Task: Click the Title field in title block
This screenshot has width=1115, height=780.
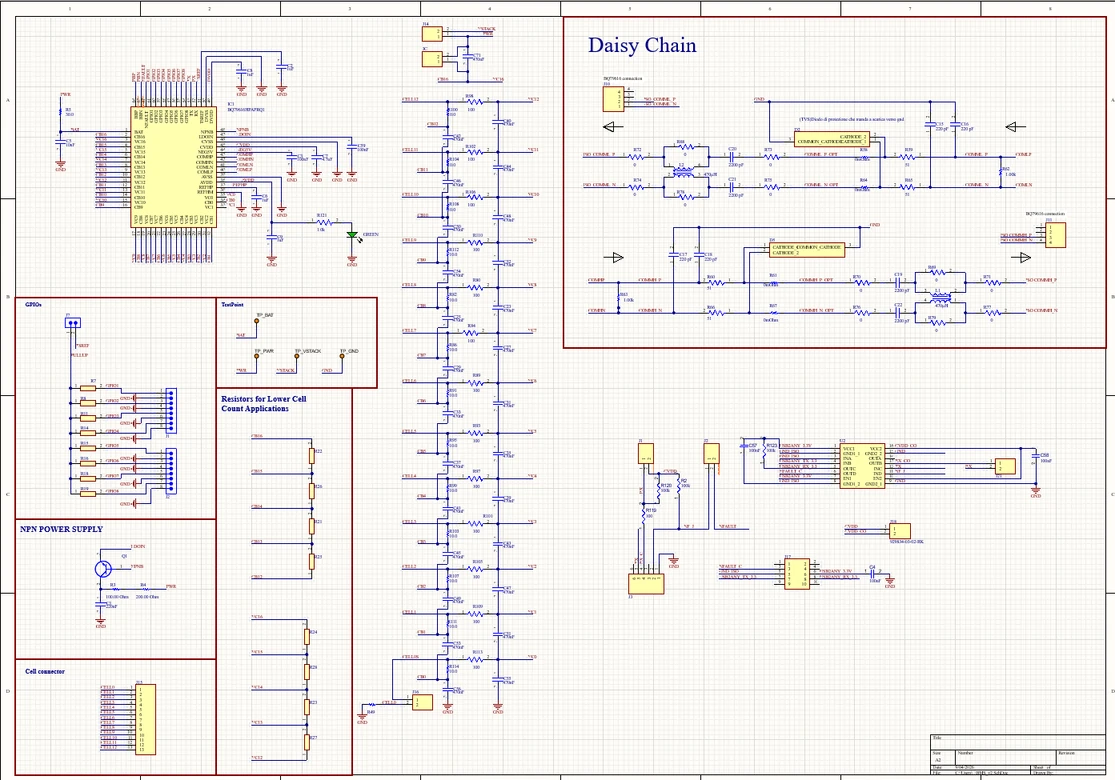Action: (x=1018, y=742)
